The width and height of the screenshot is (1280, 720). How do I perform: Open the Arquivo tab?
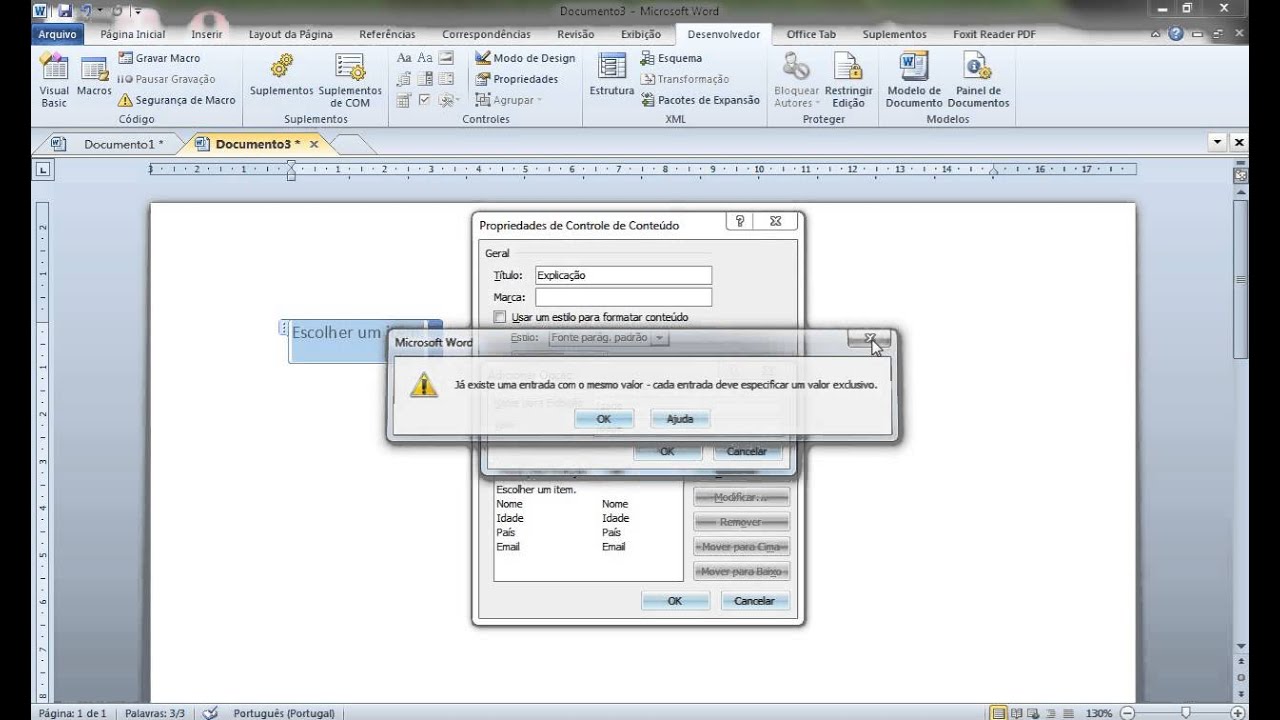57,34
